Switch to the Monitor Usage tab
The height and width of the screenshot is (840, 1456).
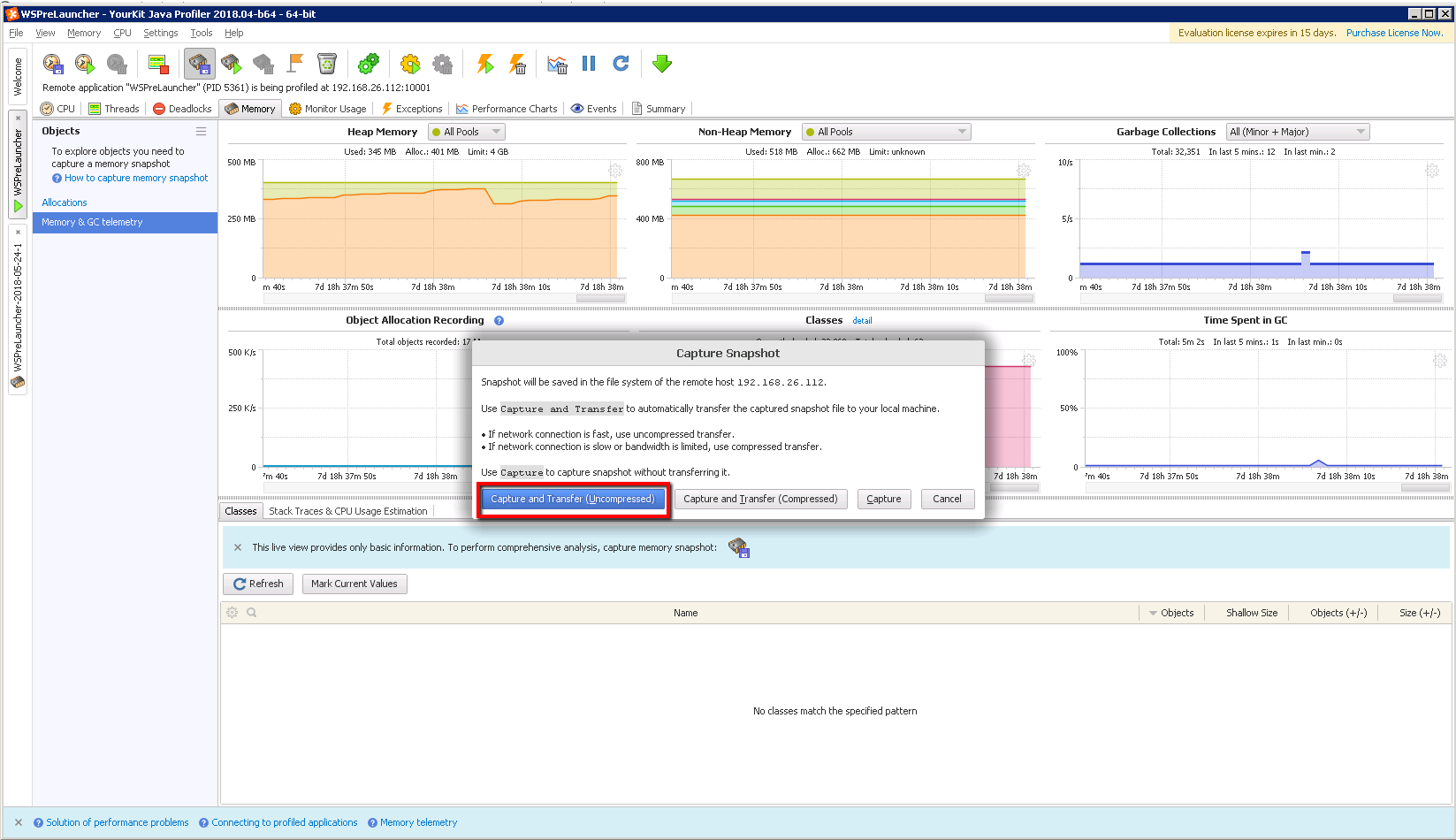point(327,108)
